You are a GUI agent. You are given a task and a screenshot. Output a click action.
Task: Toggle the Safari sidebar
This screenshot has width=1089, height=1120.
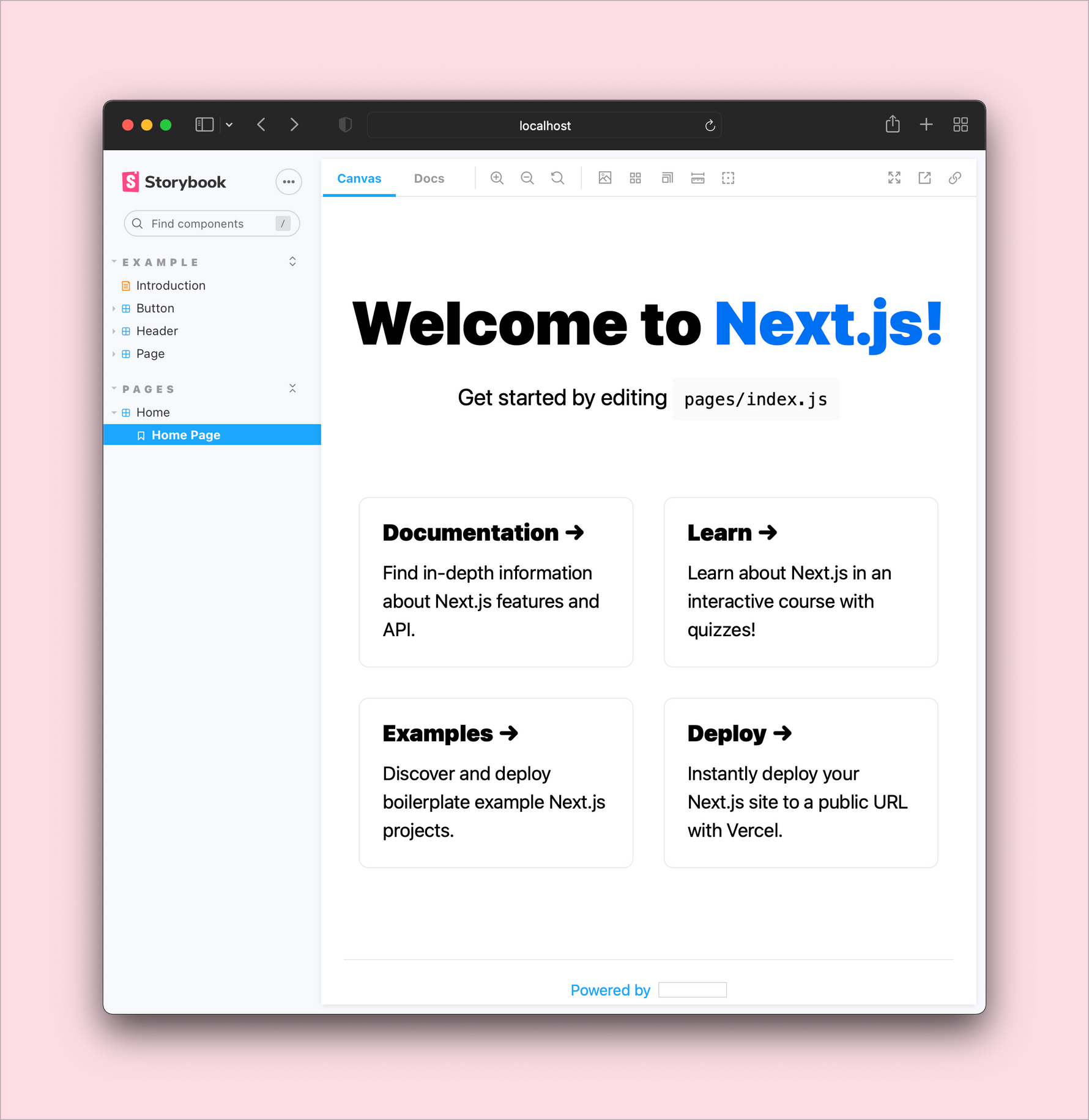click(204, 125)
